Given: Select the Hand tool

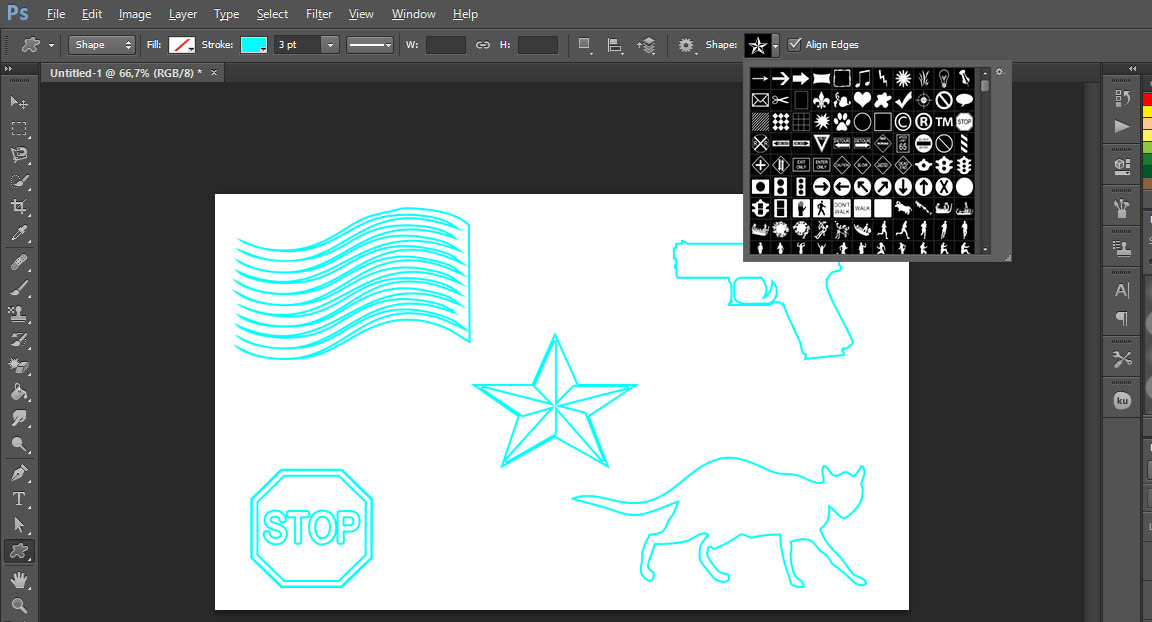Looking at the screenshot, I should (x=19, y=579).
